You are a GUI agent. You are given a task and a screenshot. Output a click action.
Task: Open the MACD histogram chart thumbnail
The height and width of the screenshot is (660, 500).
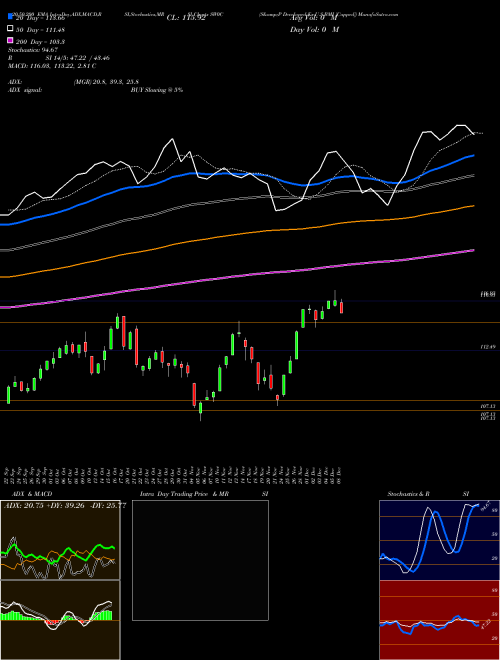(60, 620)
